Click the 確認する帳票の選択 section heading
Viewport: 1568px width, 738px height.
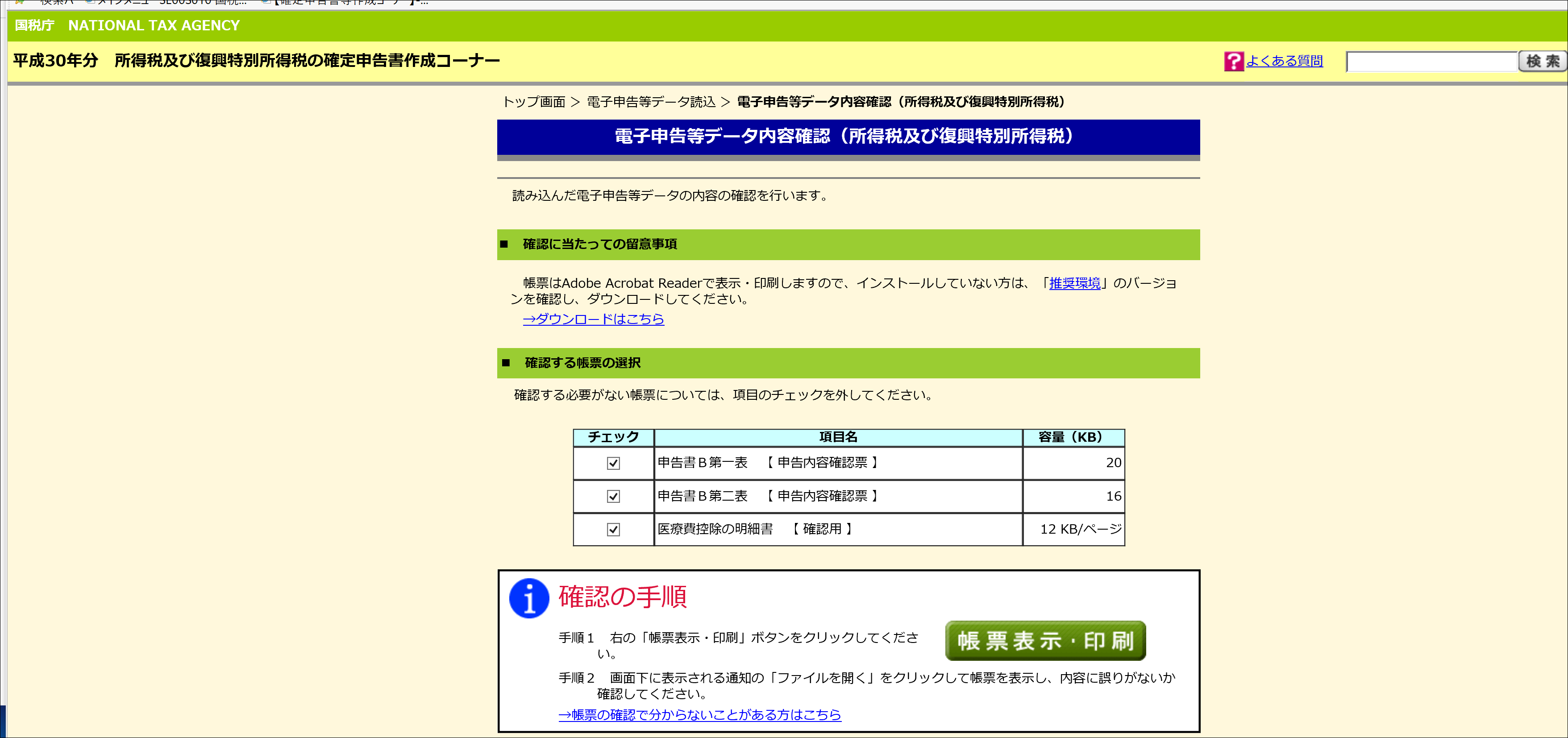582,363
